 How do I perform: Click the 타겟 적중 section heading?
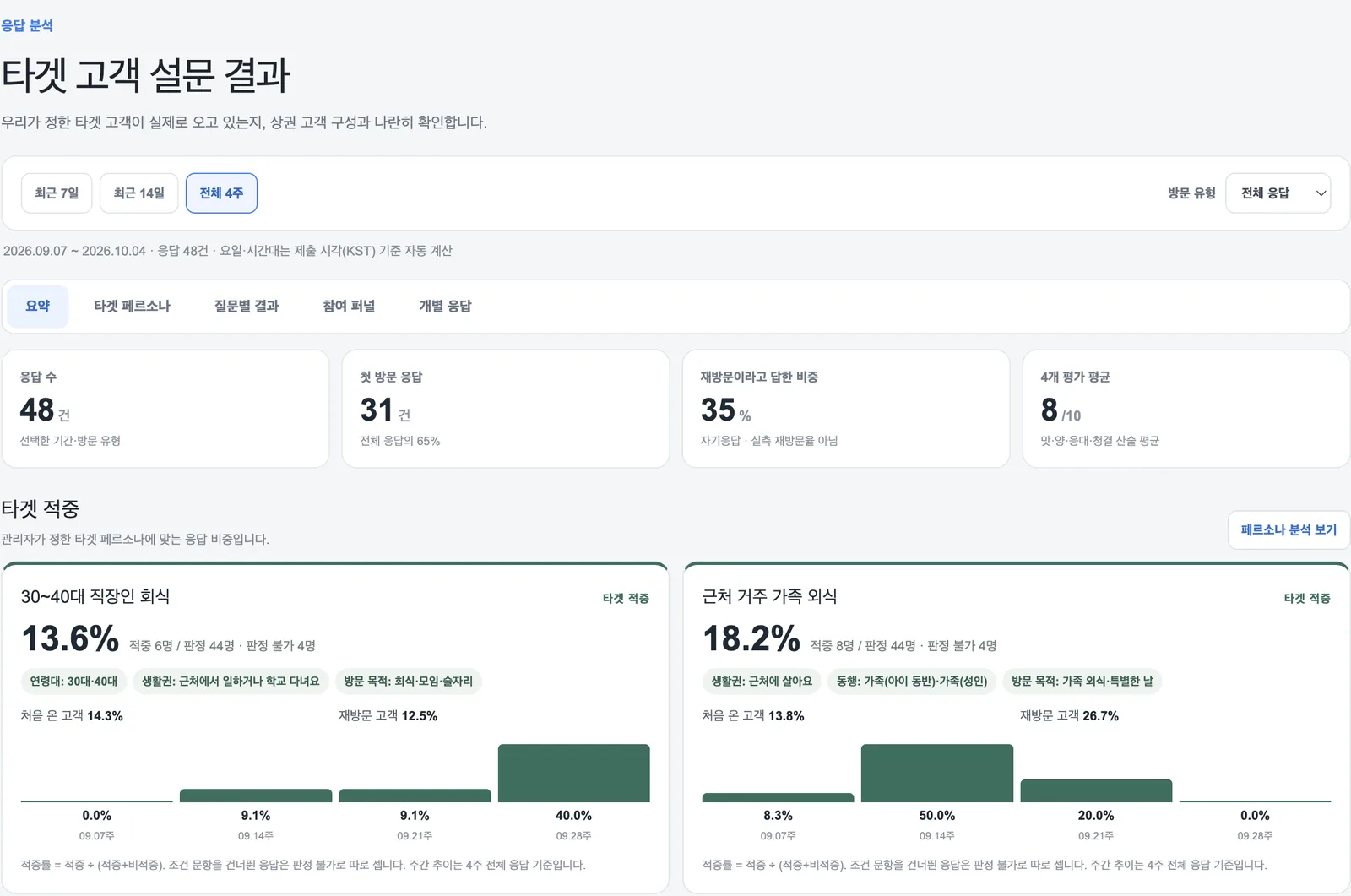41,508
